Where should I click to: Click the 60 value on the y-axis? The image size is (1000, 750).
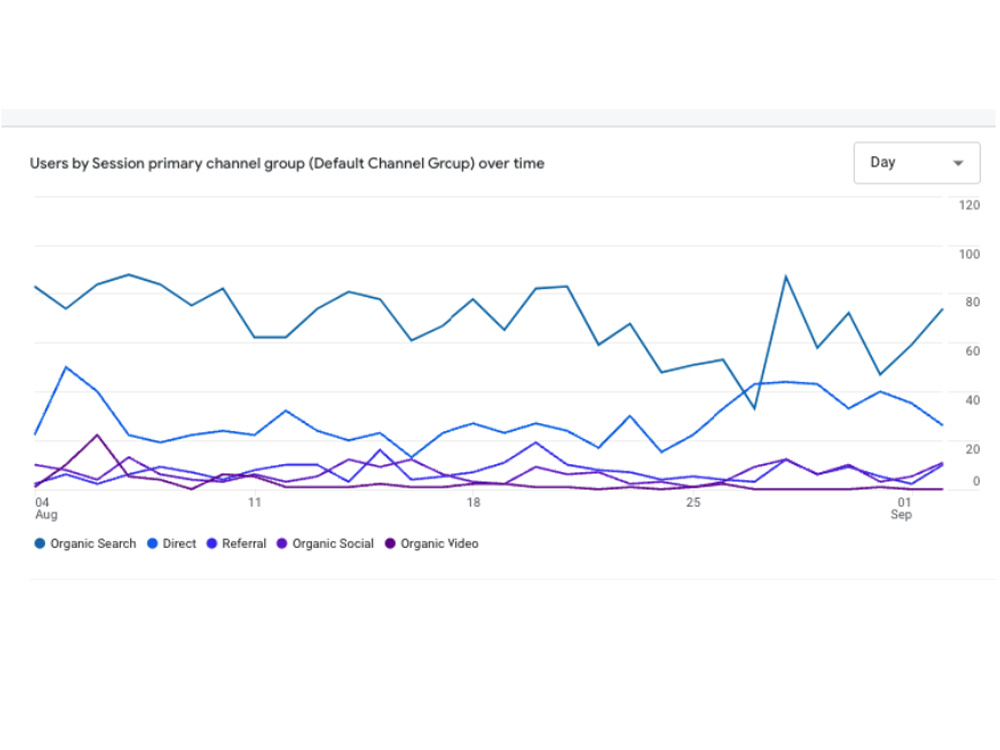pos(973,351)
